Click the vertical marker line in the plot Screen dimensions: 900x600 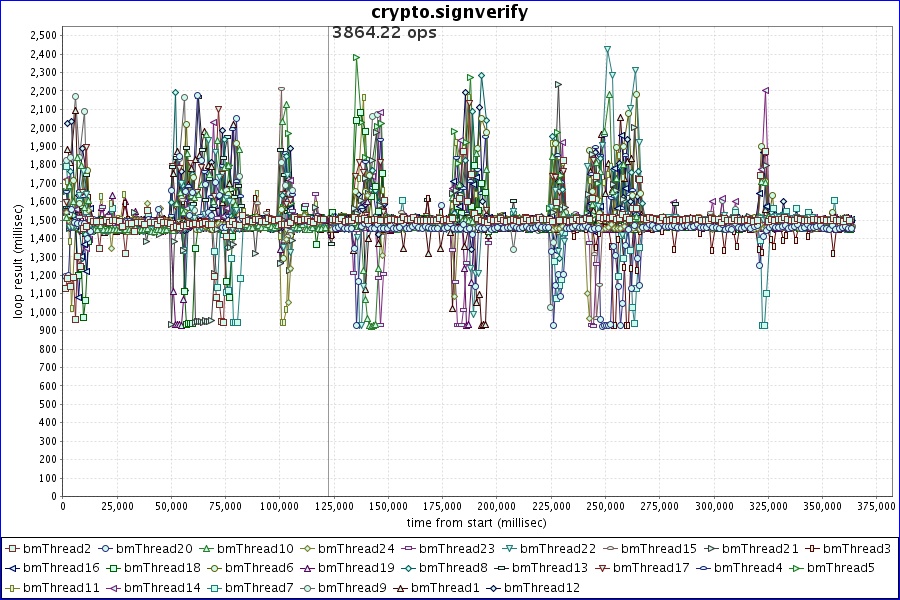click(x=329, y=300)
